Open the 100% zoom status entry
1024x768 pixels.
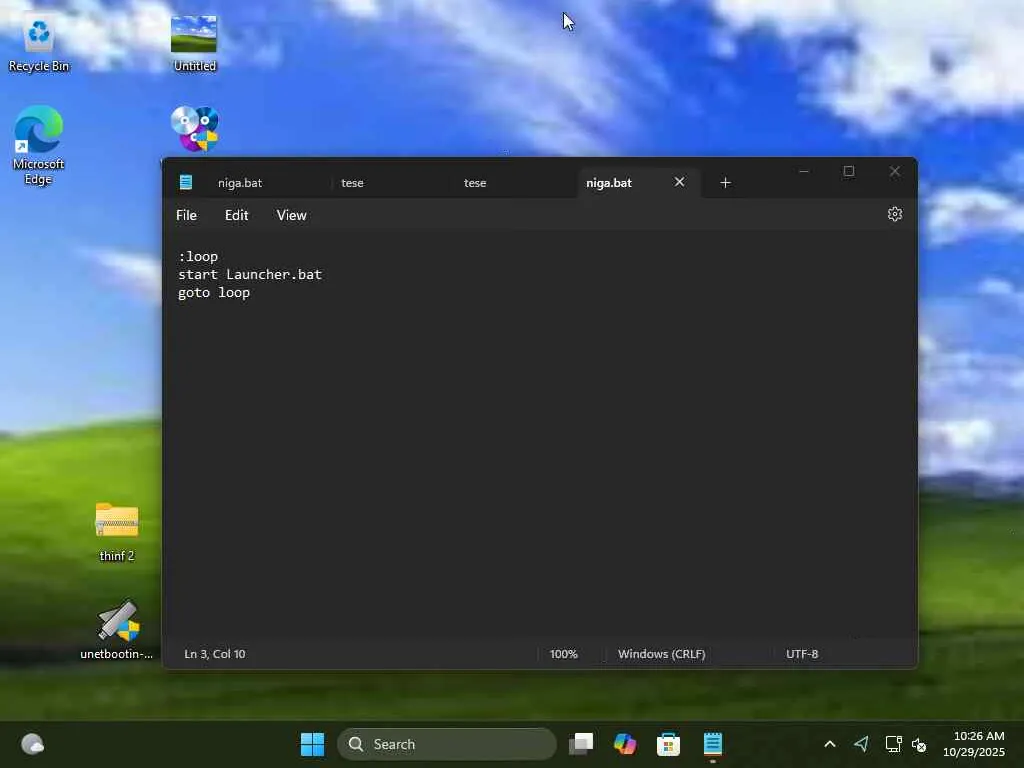click(x=564, y=654)
